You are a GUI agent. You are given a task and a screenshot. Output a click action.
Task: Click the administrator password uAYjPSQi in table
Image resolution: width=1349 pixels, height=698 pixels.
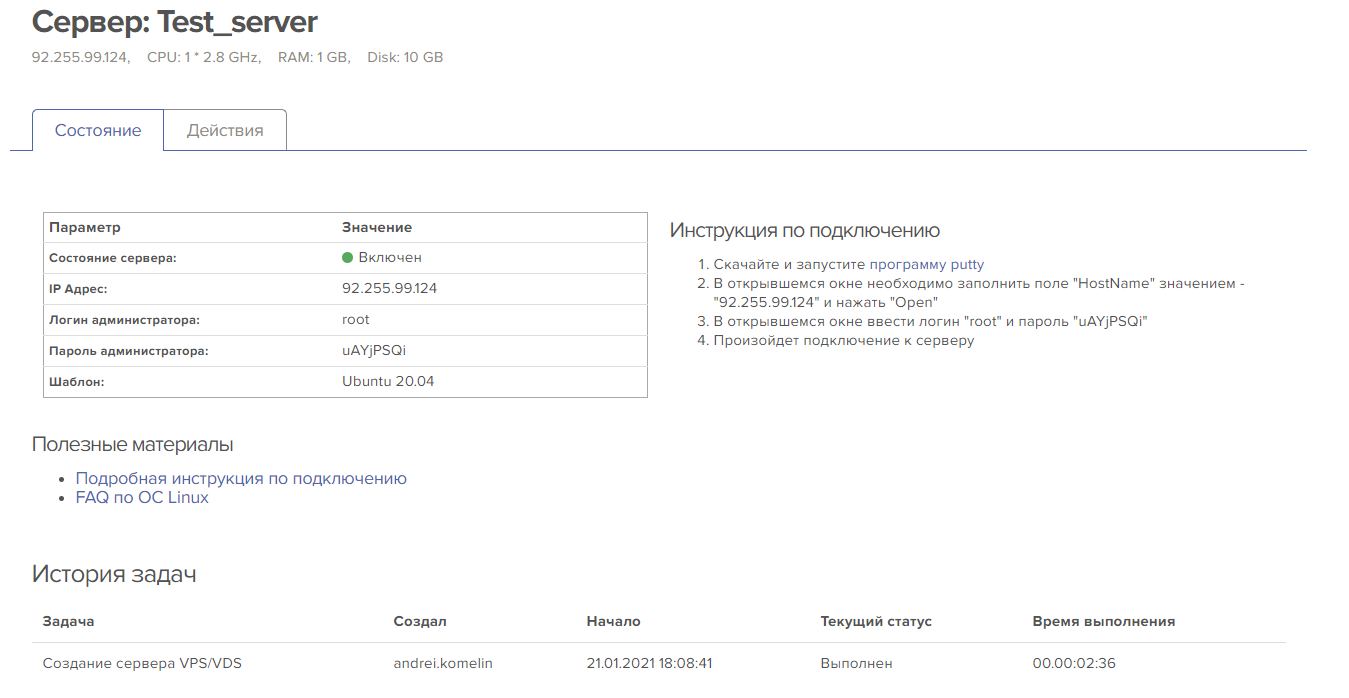[374, 351]
